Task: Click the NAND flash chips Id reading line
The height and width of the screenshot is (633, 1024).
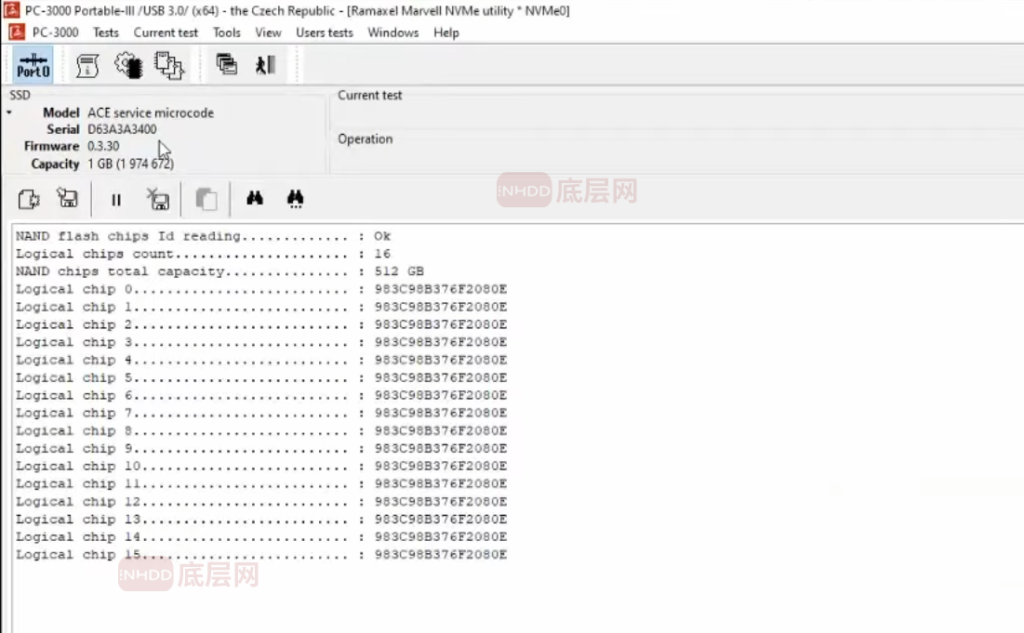Action: pyautogui.click(x=203, y=236)
